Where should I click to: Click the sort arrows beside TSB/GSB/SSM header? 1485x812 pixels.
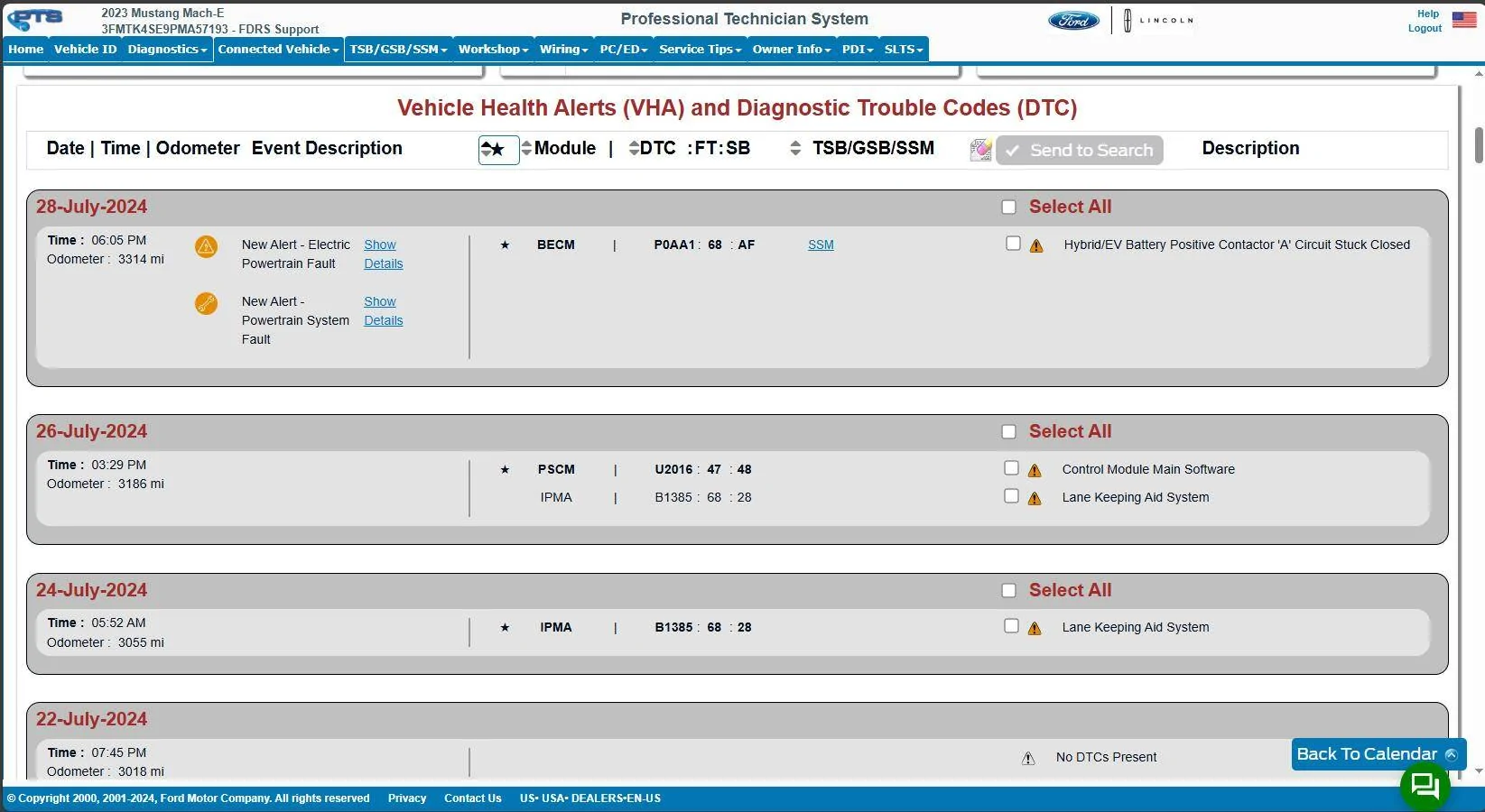coord(795,148)
